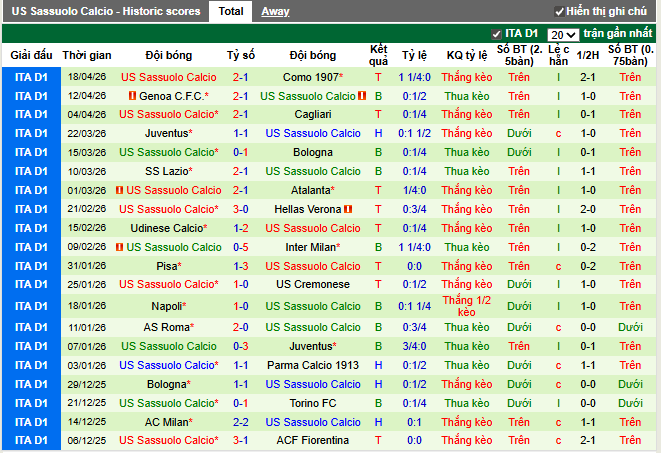Click the 3-0 score against Hellas Verona
661x453 pixels.
pyautogui.click(x=241, y=210)
